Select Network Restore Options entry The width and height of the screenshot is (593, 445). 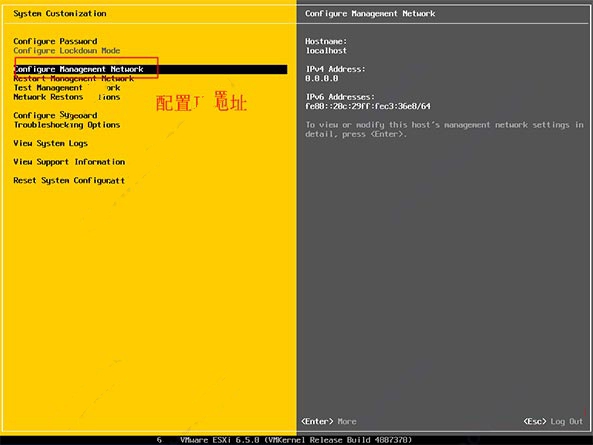67,97
